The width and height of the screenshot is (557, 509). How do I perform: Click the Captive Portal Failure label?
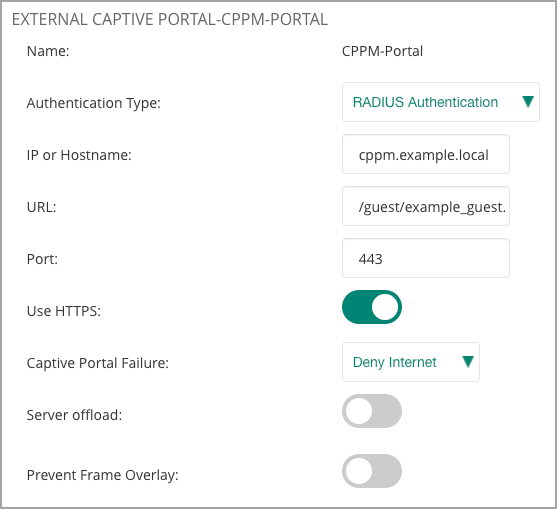(98, 363)
